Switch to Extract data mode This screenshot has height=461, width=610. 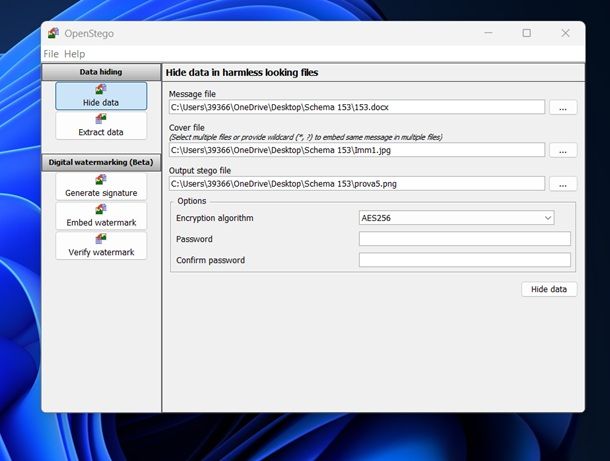pos(101,125)
